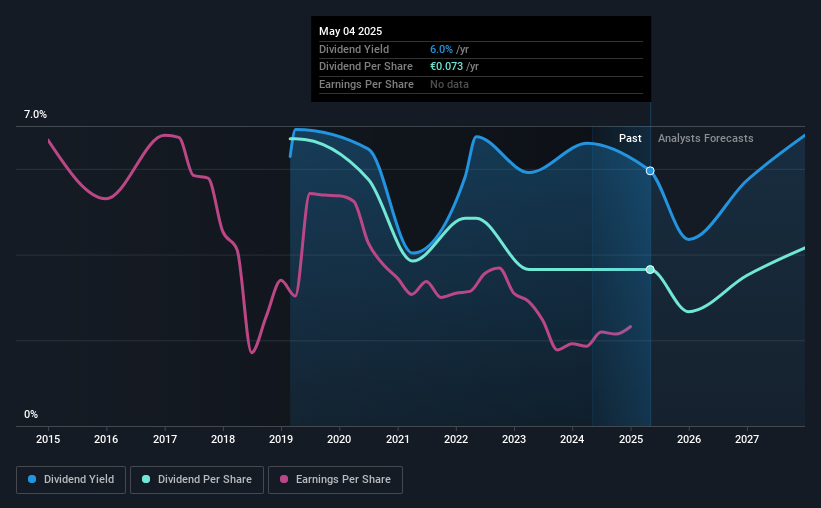Click the 7.0% y-axis label

click(35, 114)
